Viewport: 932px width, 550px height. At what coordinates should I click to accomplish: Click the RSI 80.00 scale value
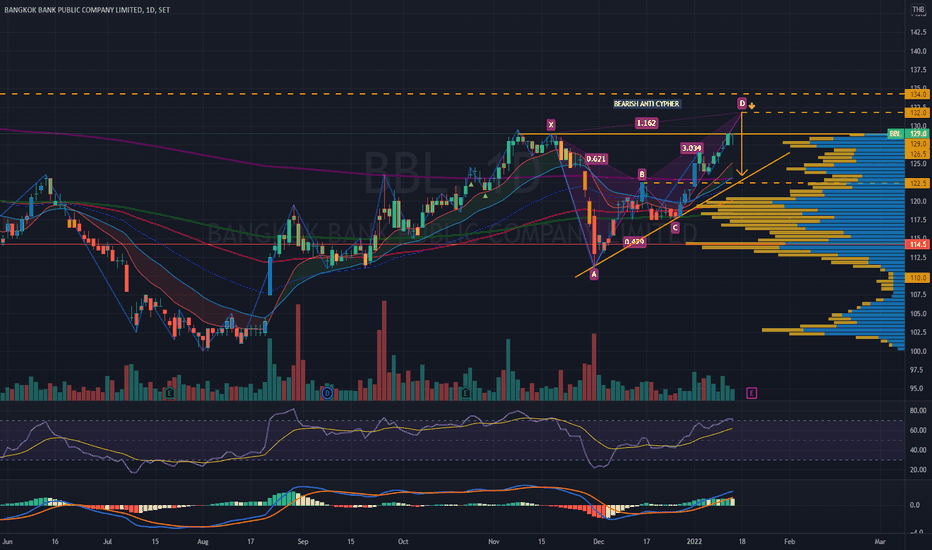(x=918, y=410)
